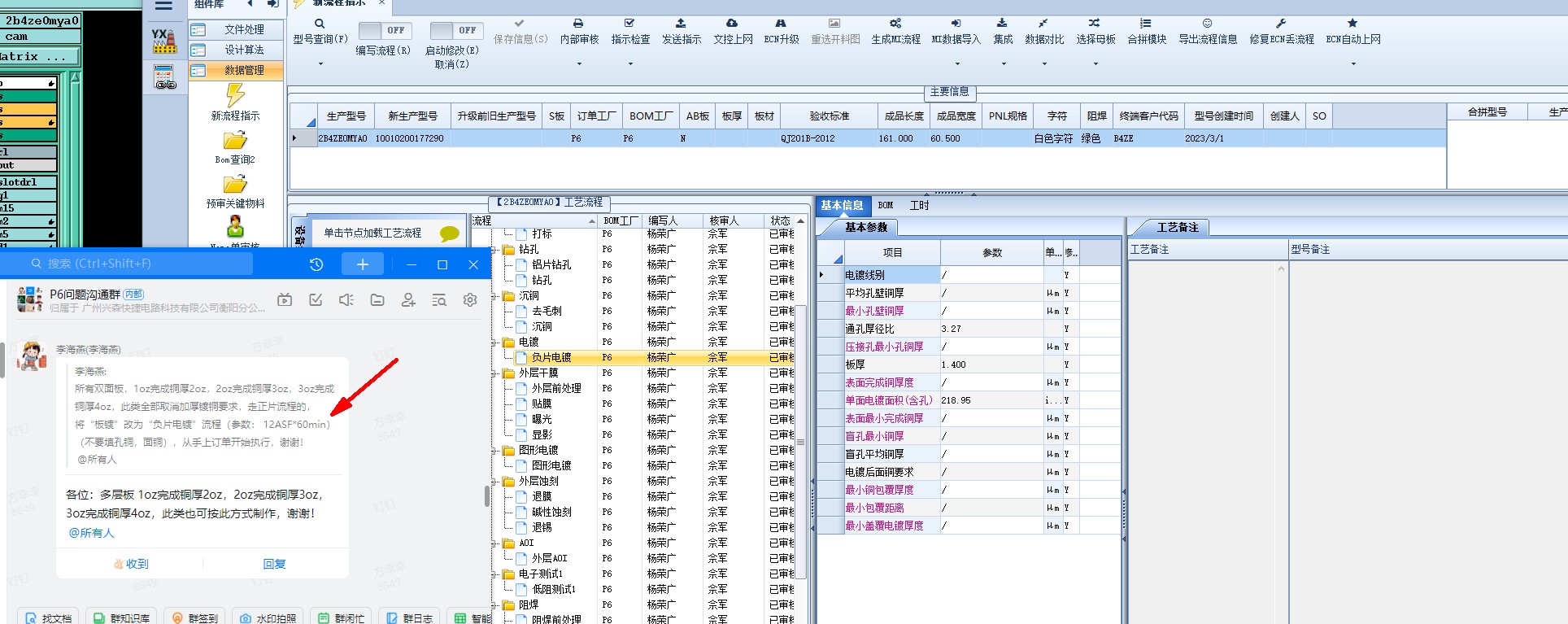The width and height of the screenshot is (1568, 624).
Task: Switch to the BOM tab
Action: click(x=886, y=205)
